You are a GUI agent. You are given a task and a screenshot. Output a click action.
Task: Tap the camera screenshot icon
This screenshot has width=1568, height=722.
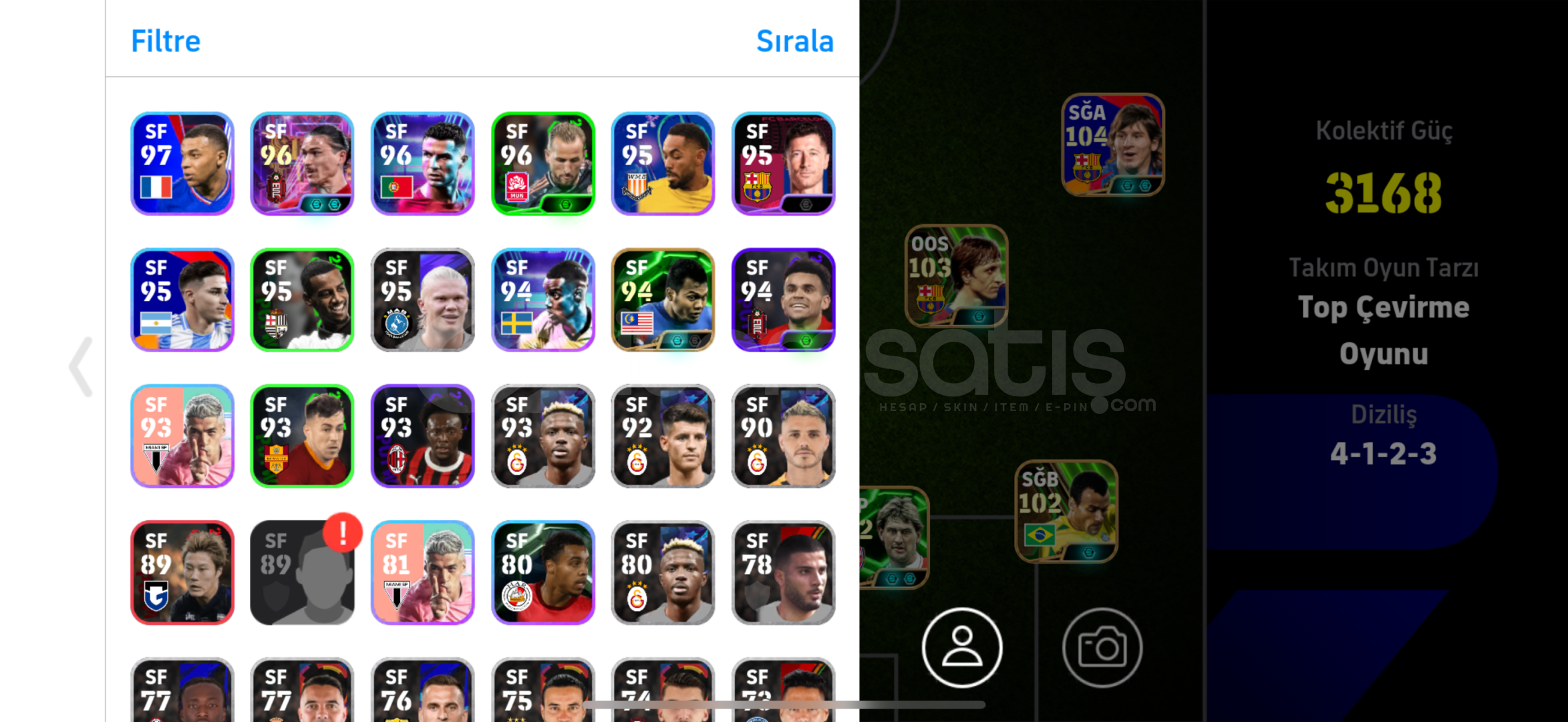[1102, 647]
